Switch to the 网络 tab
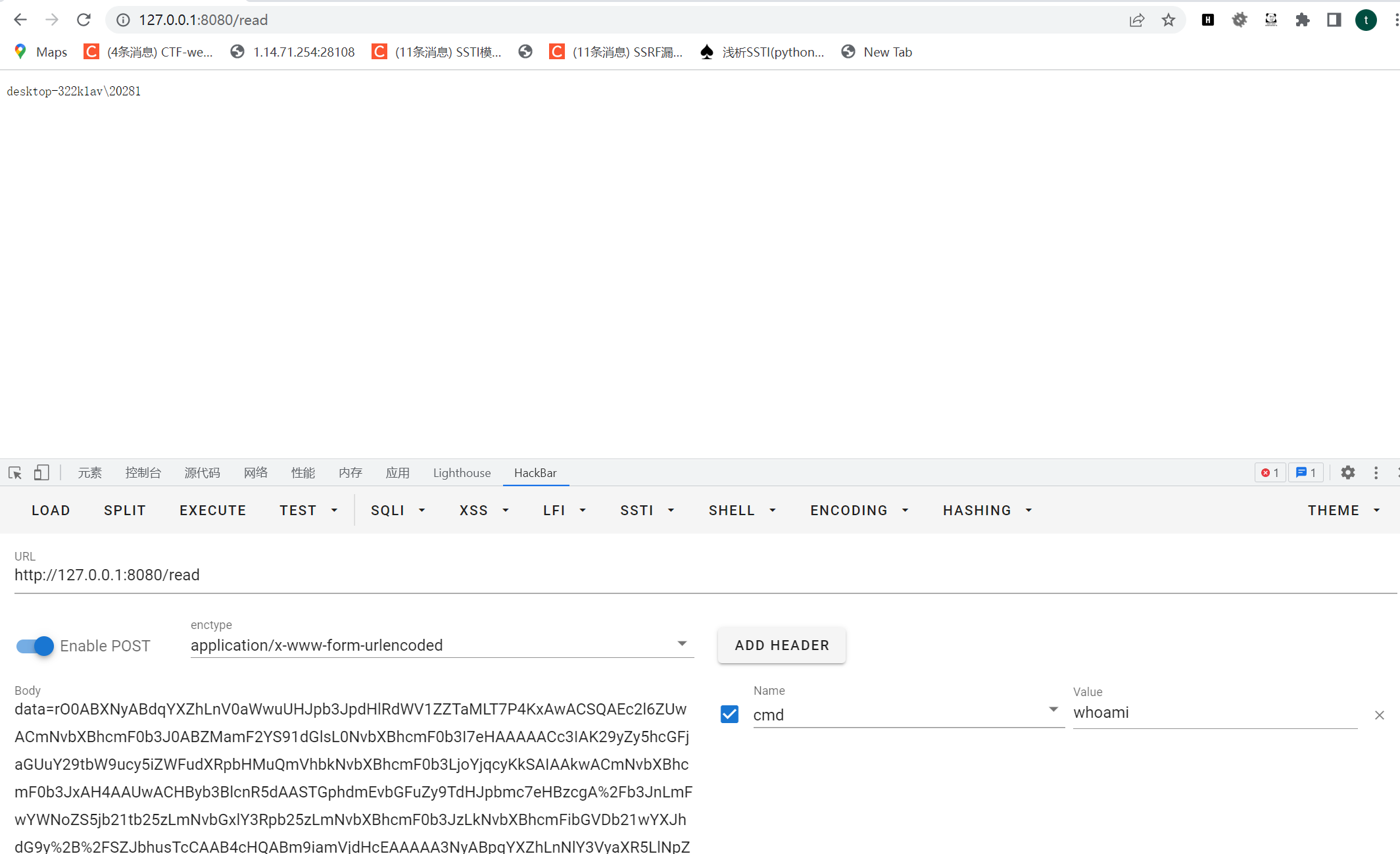This screenshot has height=854, width=1400. click(256, 472)
